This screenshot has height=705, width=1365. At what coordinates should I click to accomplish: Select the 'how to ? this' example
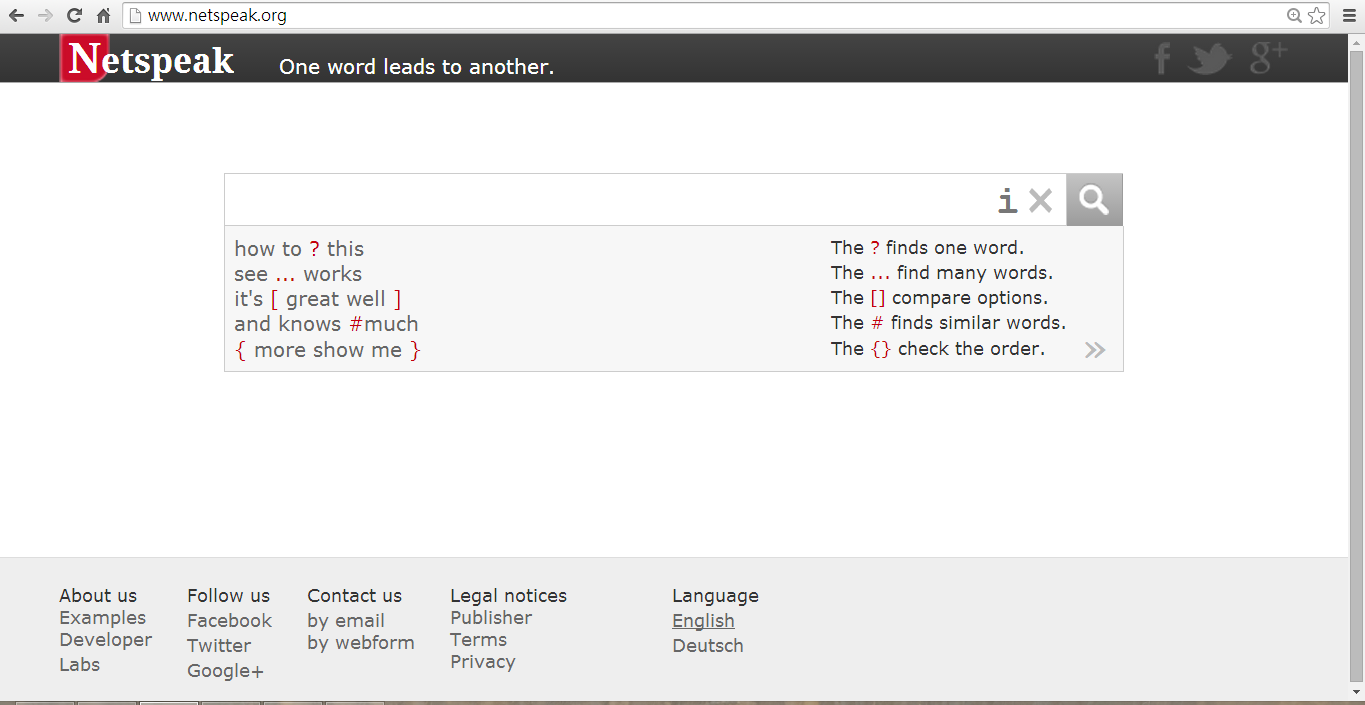[x=299, y=249]
